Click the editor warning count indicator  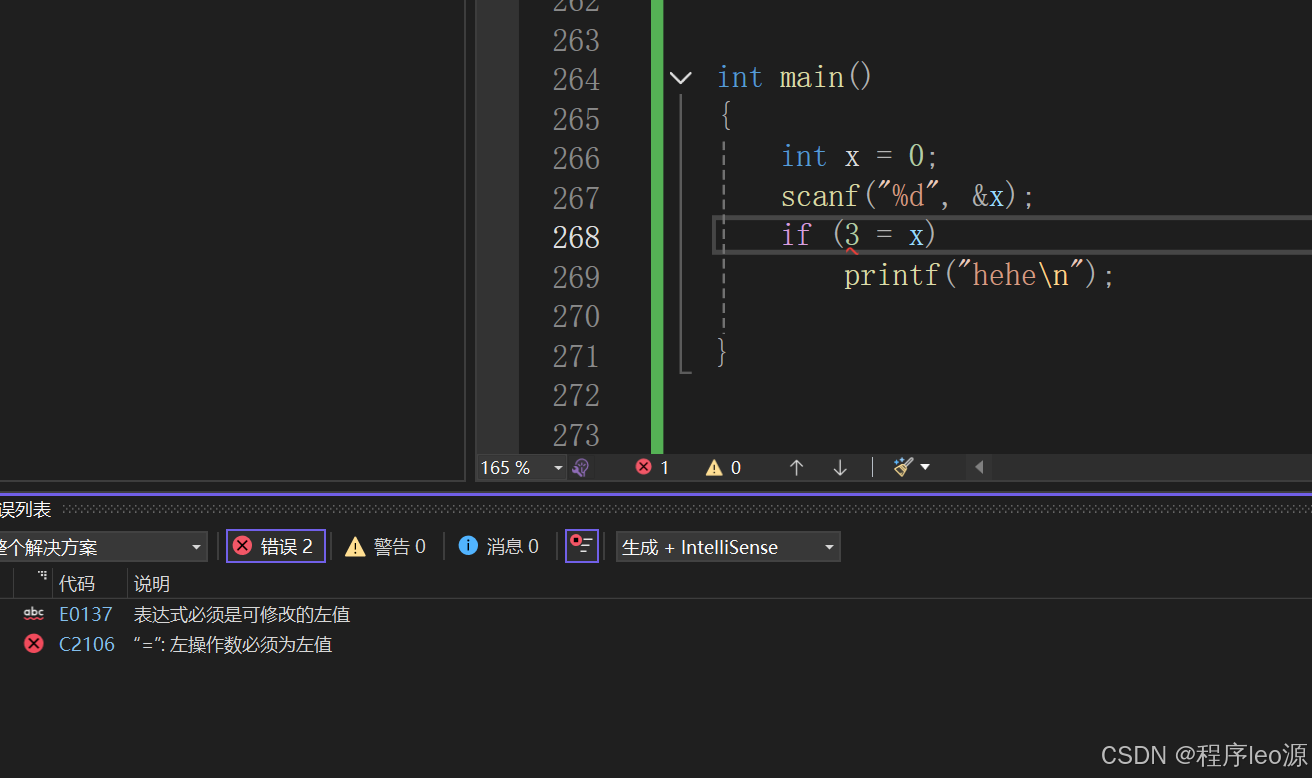(723, 467)
